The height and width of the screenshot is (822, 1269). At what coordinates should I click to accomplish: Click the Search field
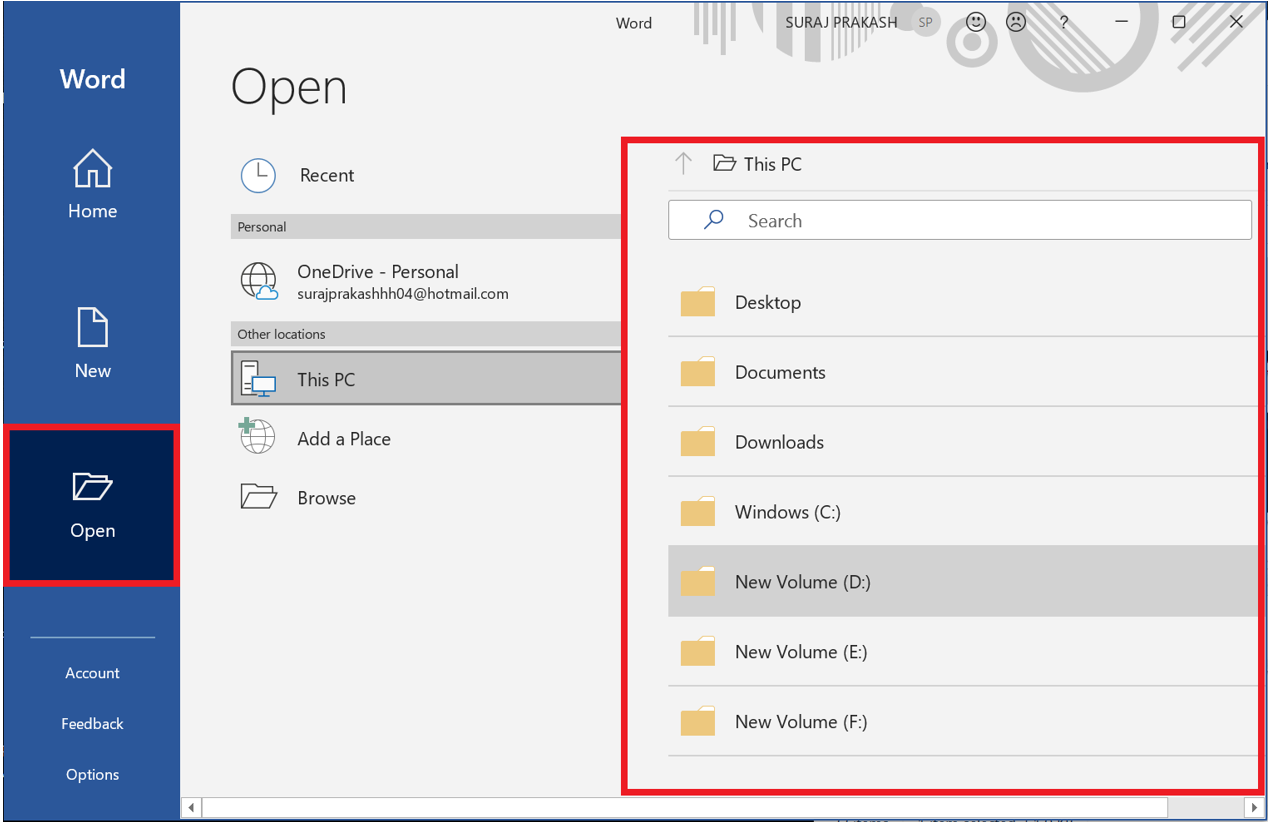(x=960, y=221)
